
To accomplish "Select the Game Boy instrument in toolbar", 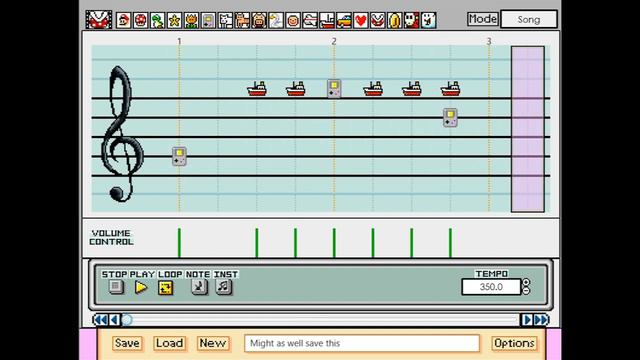I will coord(208,20).
